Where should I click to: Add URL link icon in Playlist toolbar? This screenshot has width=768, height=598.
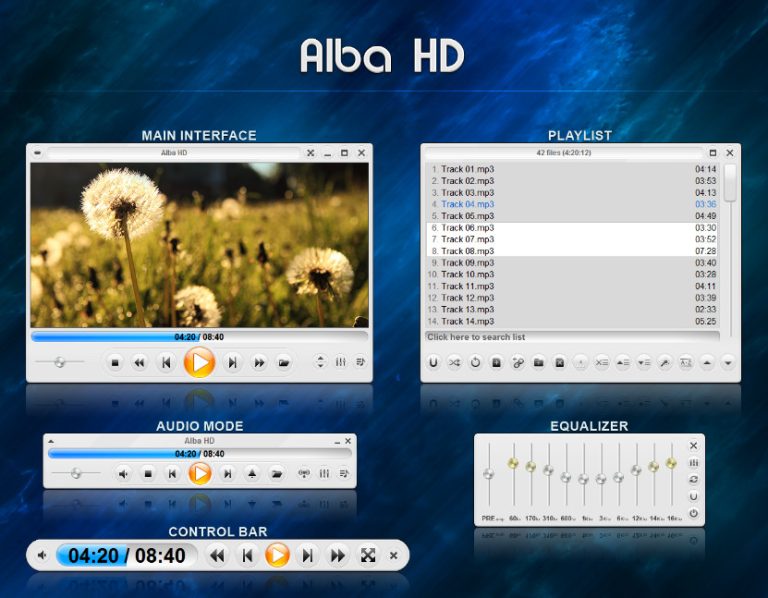(518, 362)
